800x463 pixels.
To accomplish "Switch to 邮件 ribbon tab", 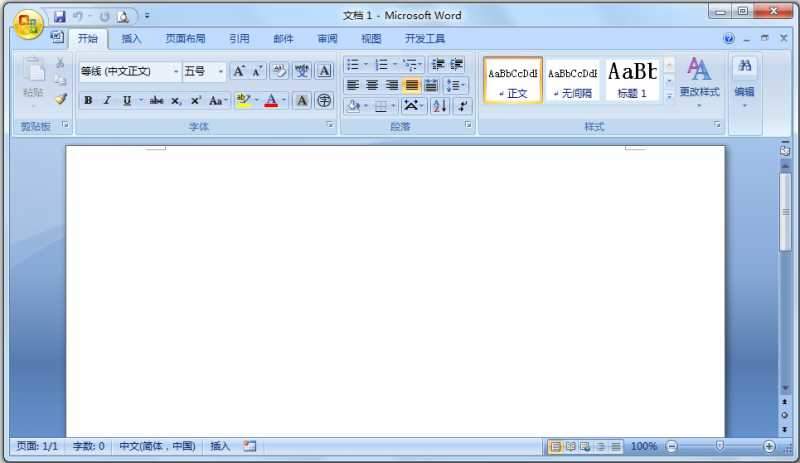I will coord(283,39).
